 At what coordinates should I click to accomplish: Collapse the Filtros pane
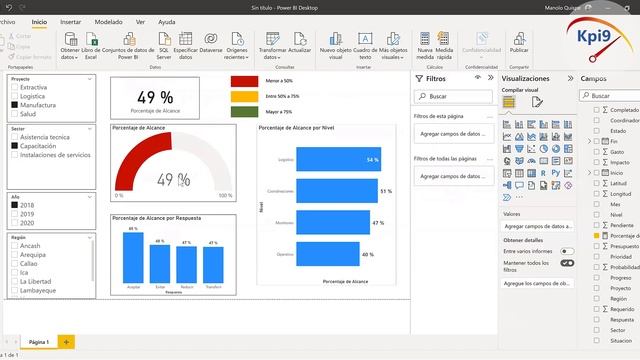[491, 78]
